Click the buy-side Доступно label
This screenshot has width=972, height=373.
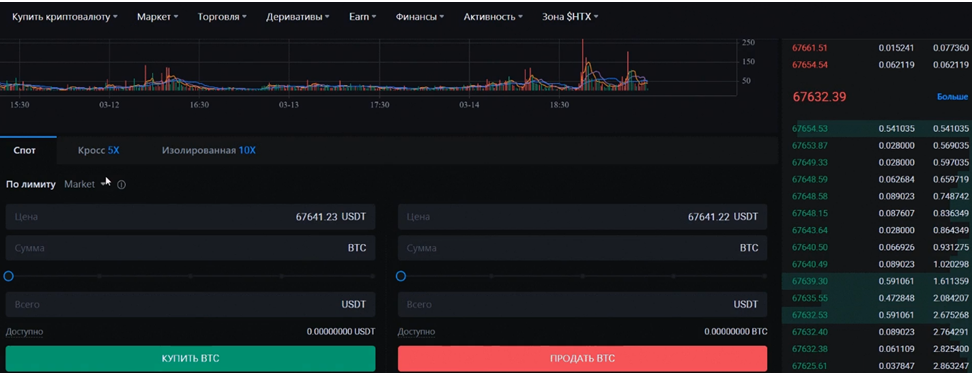25,332
